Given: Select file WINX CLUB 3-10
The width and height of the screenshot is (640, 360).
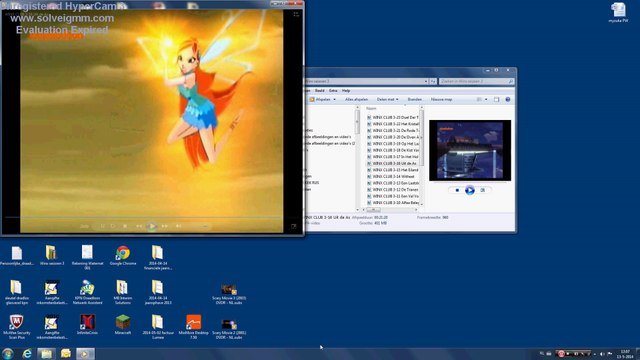Looking at the screenshot, I should [x=393, y=202].
